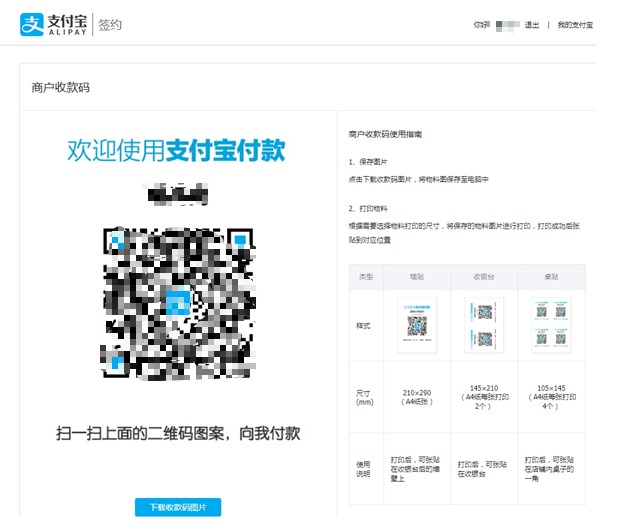Click the 签约 header label
The height and width of the screenshot is (532, 632).
pos(110,25)
